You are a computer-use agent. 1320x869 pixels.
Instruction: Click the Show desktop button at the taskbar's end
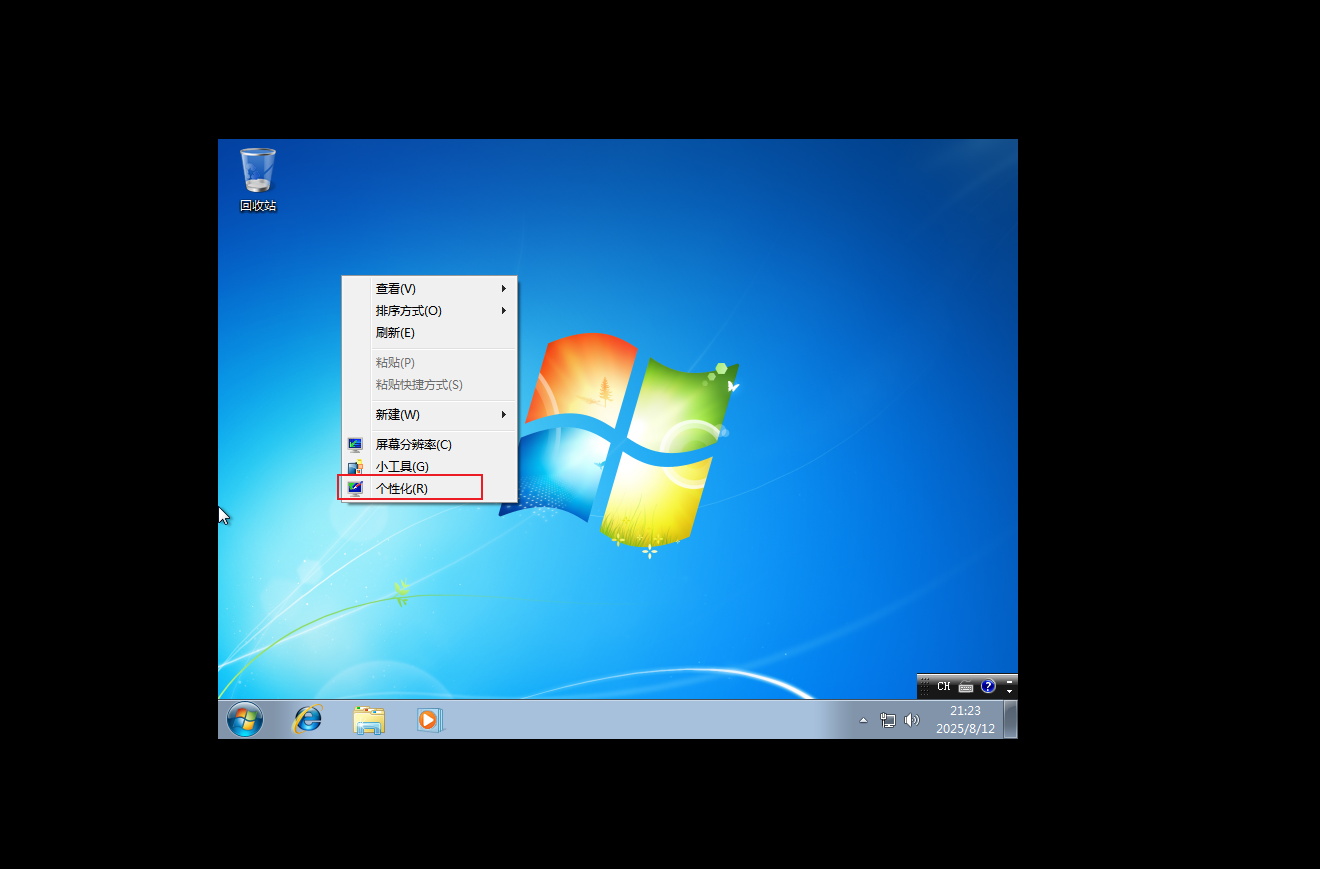(x=1011, y=719)
